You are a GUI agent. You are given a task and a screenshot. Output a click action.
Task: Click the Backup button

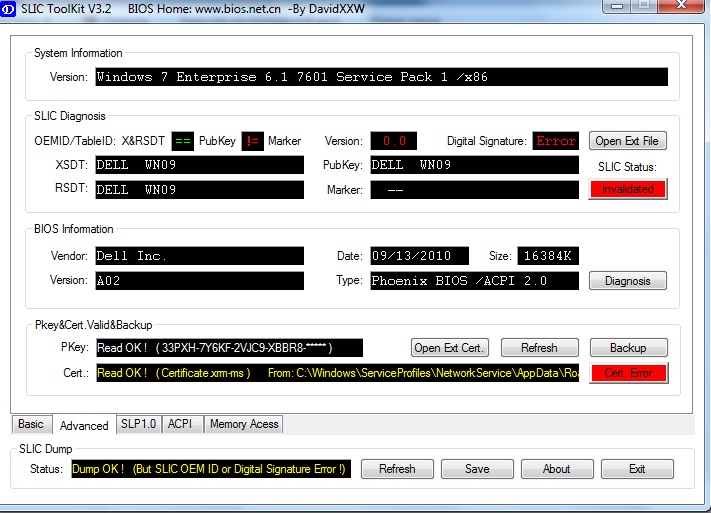(x=628, y=348)
